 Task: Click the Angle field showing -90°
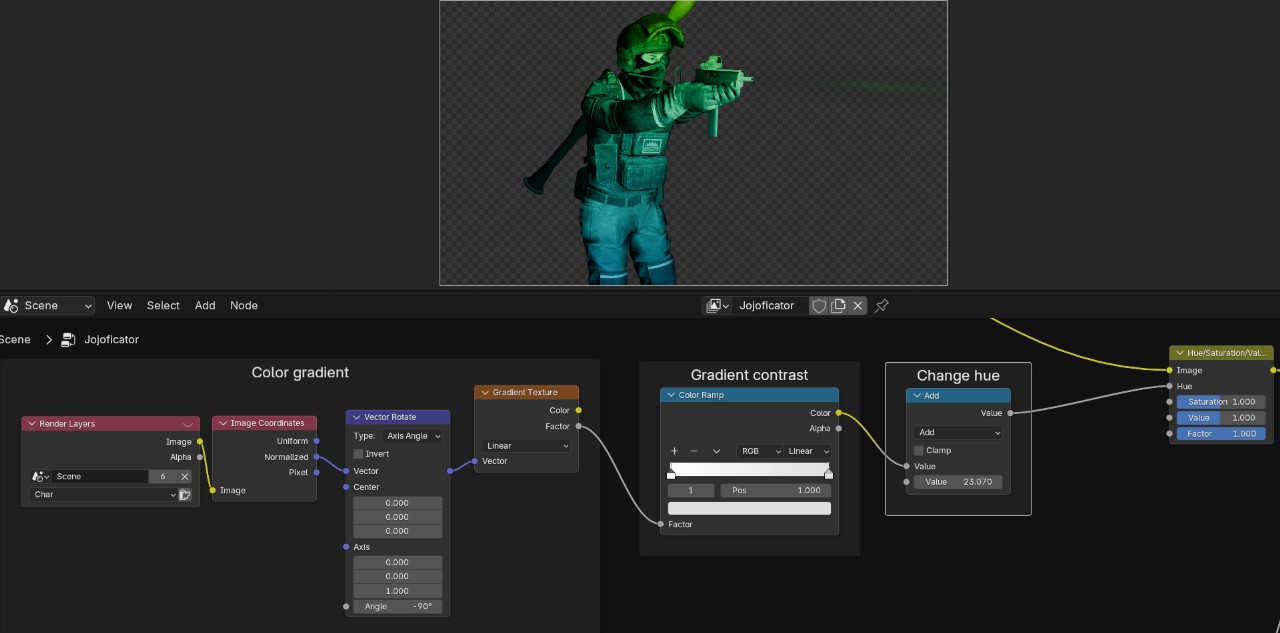[397, 606]
